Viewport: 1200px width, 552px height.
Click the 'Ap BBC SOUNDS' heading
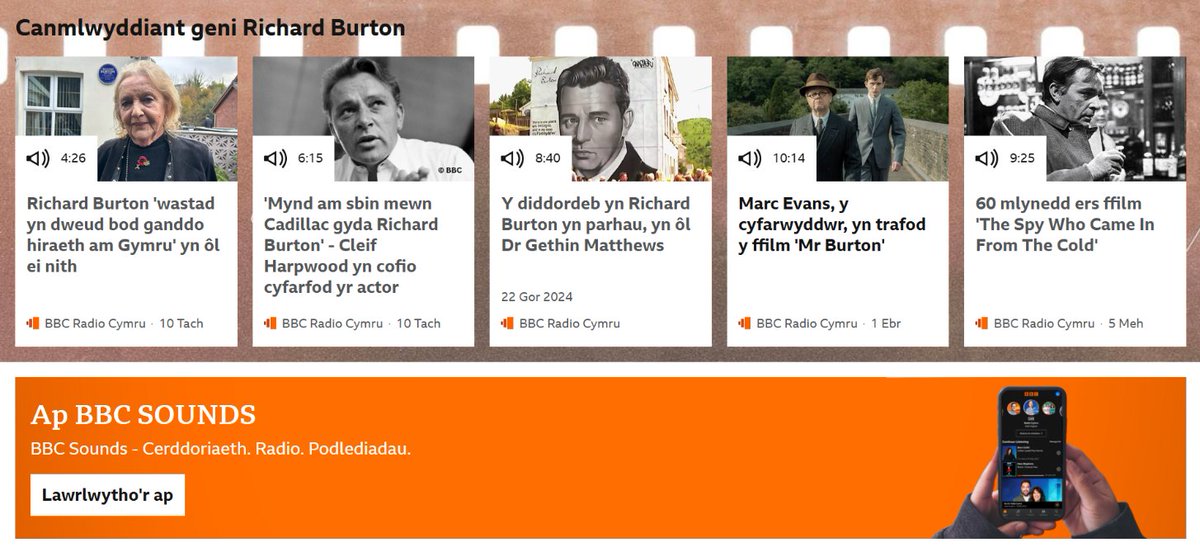[x=144, y=415]
